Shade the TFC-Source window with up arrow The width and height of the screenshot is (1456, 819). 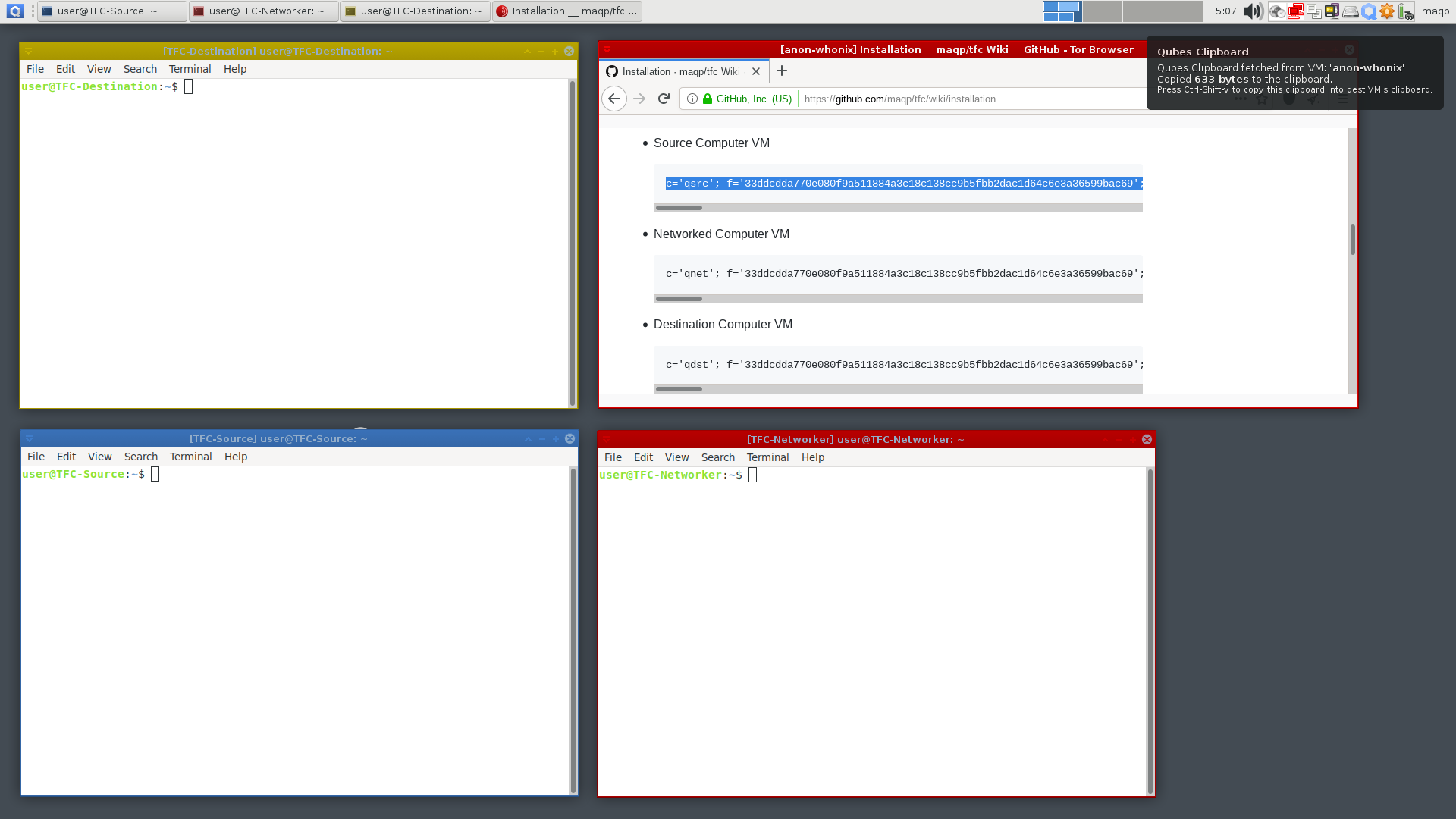[x=528, y=438]
